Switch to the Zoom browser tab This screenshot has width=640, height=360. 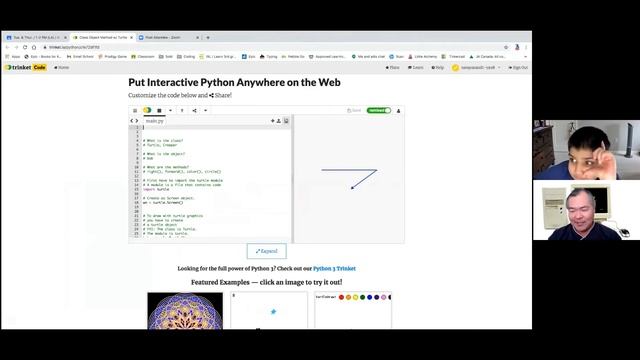169,37
